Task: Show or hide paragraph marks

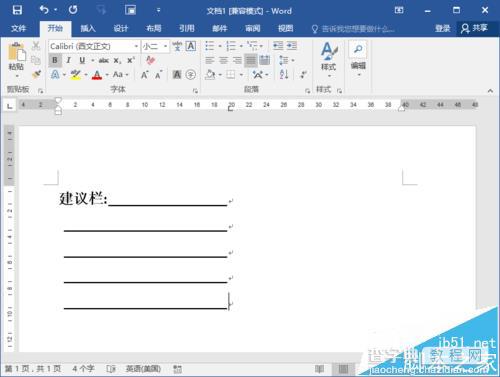Action: pyautogui.click(x=303, y=74)
